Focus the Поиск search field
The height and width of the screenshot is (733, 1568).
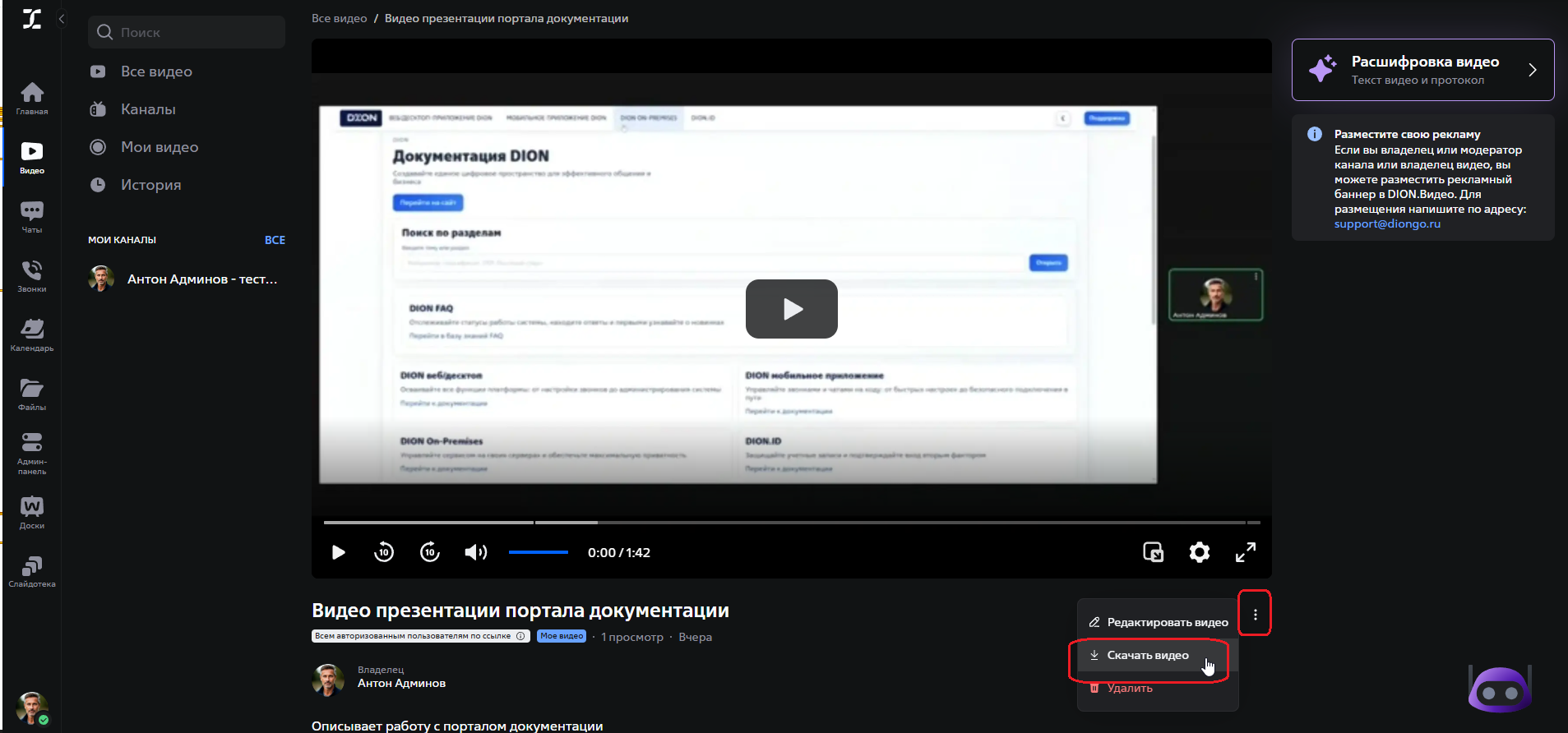coord(187,32)
